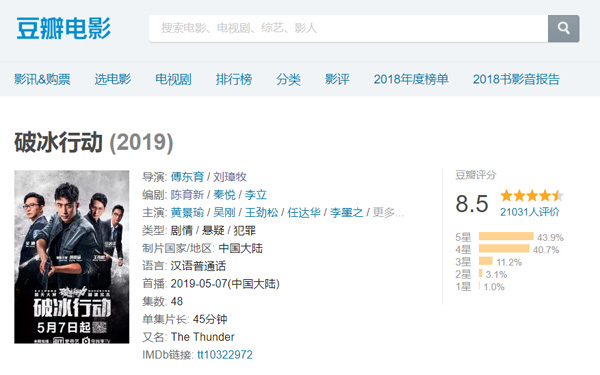Click the title 破冰行动 (2019)

[94, 143]
